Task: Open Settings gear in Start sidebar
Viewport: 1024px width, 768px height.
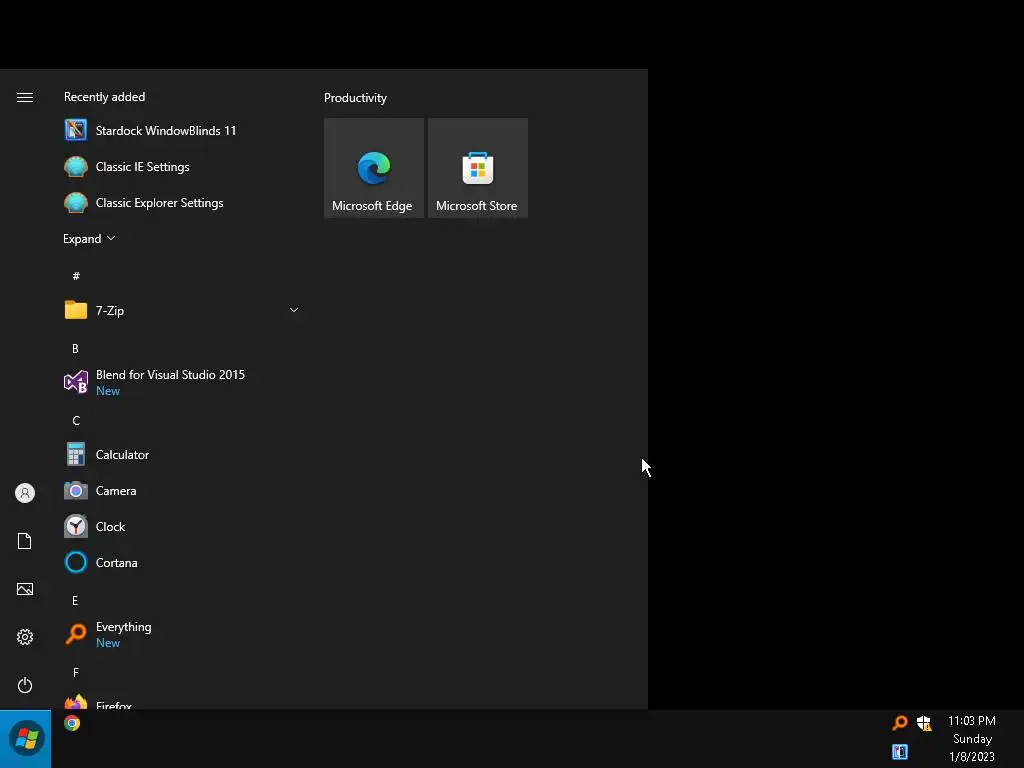Action: (25, 637)
